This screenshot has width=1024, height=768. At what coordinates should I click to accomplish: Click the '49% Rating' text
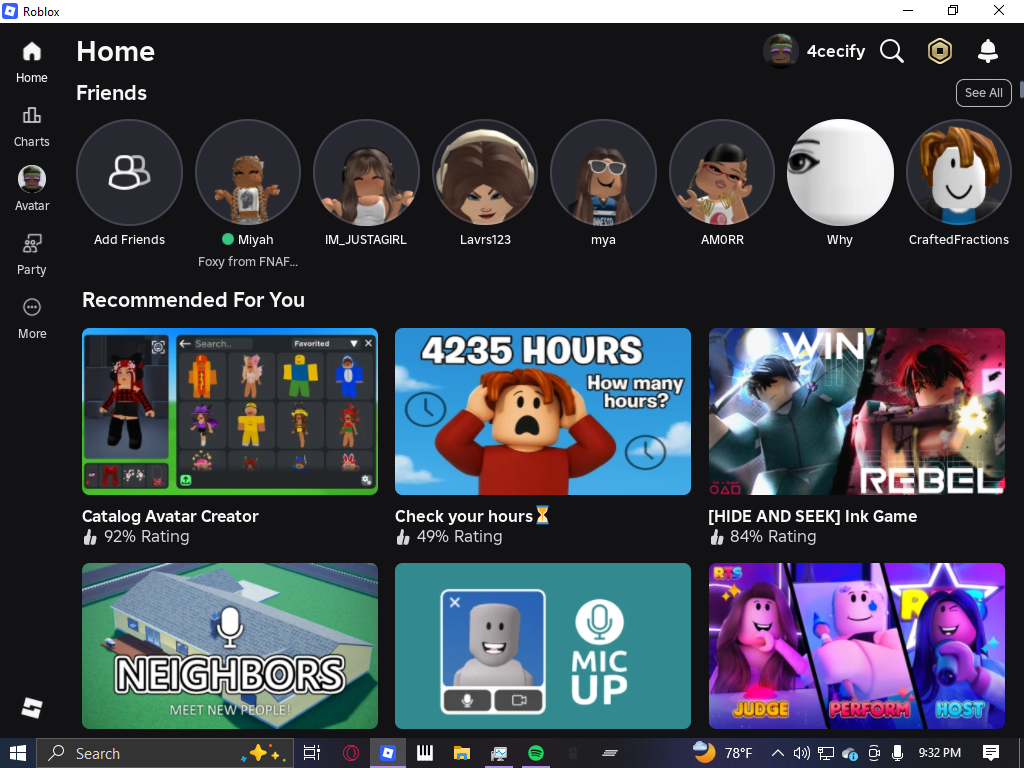[459, 537]
